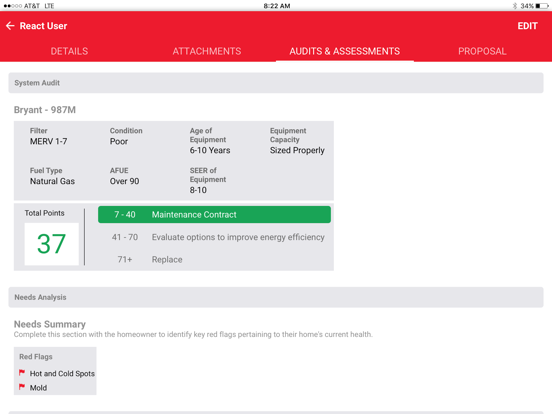The height and width of the screenshot is (414, 552).
Task: Tap the Poor condition value
Action: (x=119, y=142)
